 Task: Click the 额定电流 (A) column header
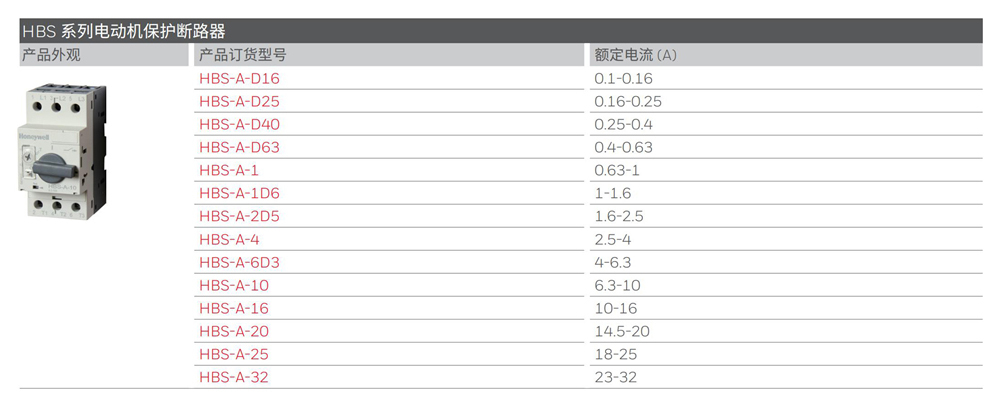(x=635, y=55)
